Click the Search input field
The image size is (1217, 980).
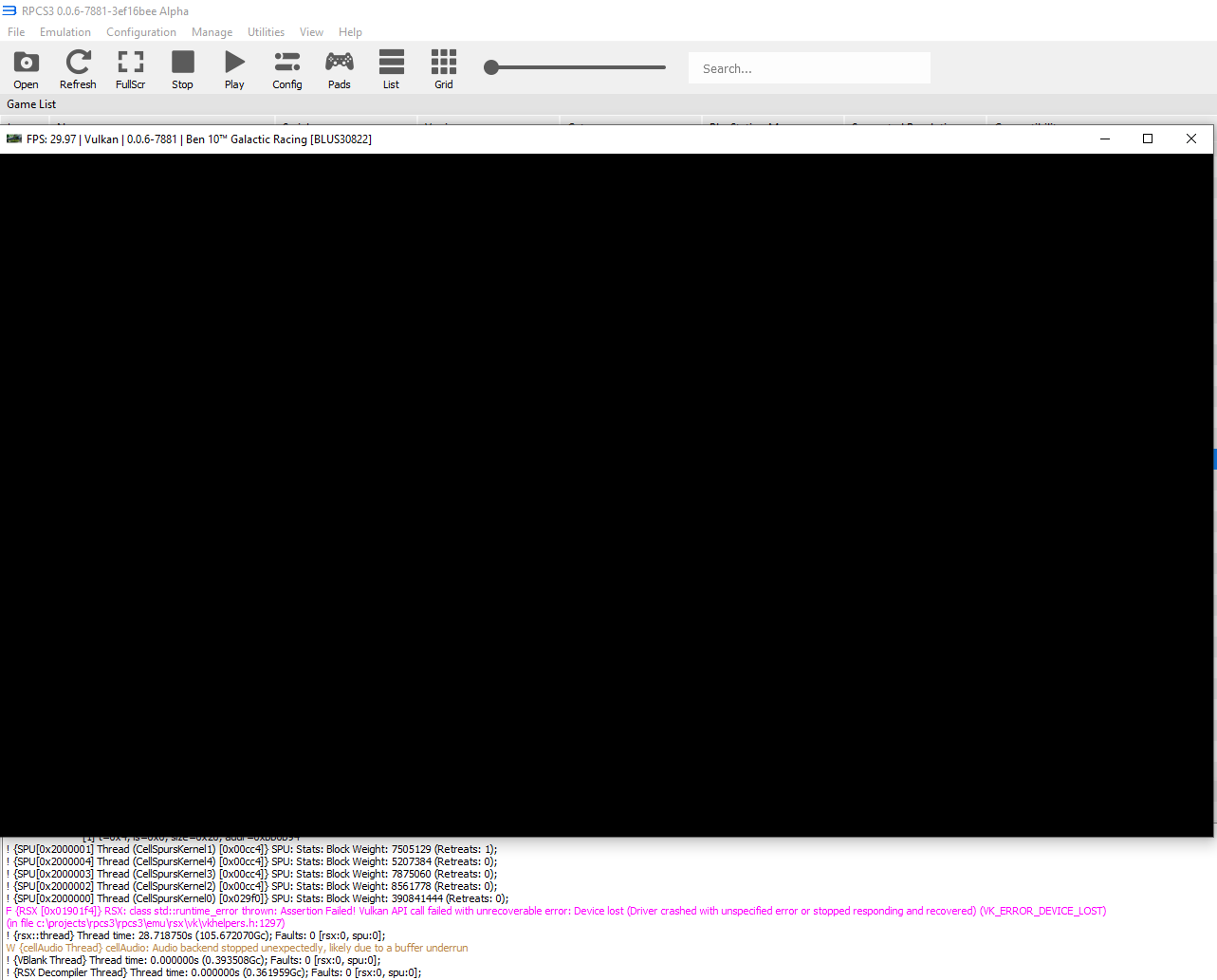pyautogui.click(x=808, y=67)
